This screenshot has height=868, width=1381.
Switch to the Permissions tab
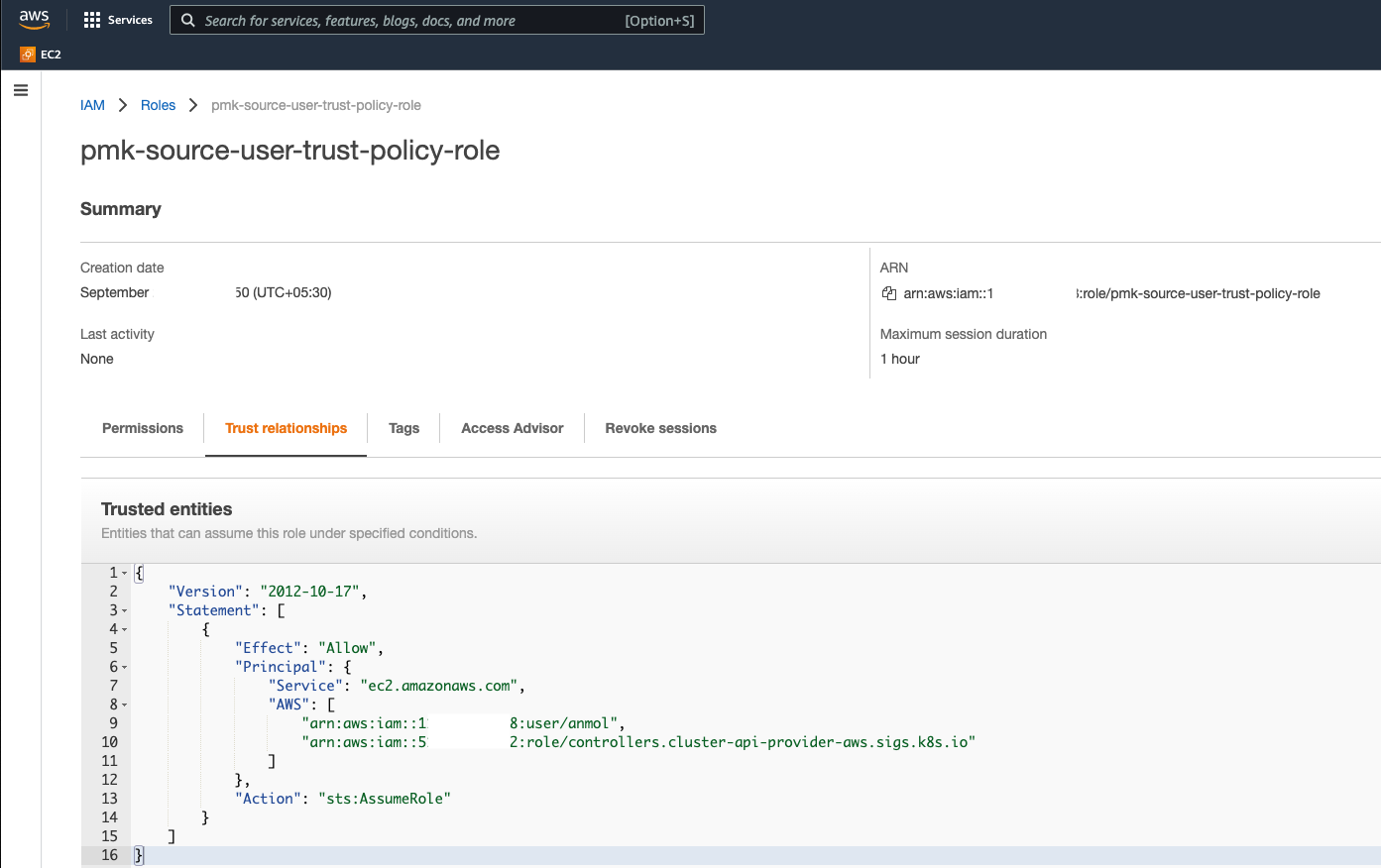[143, 428]
